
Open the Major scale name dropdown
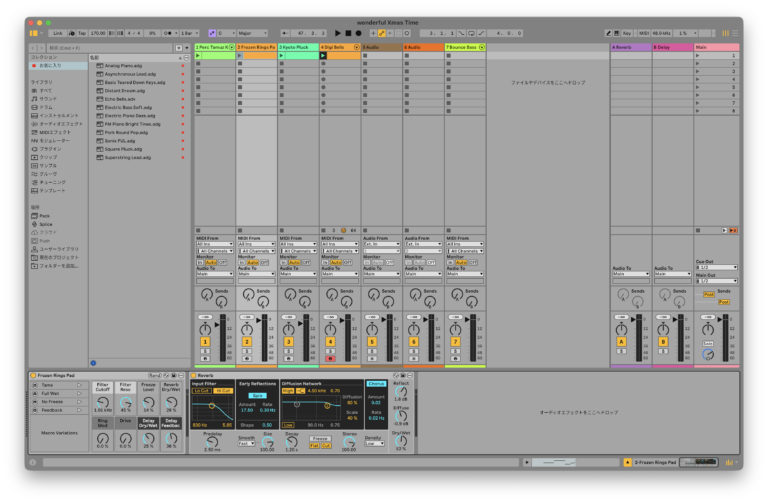click(x=253, y=33)
